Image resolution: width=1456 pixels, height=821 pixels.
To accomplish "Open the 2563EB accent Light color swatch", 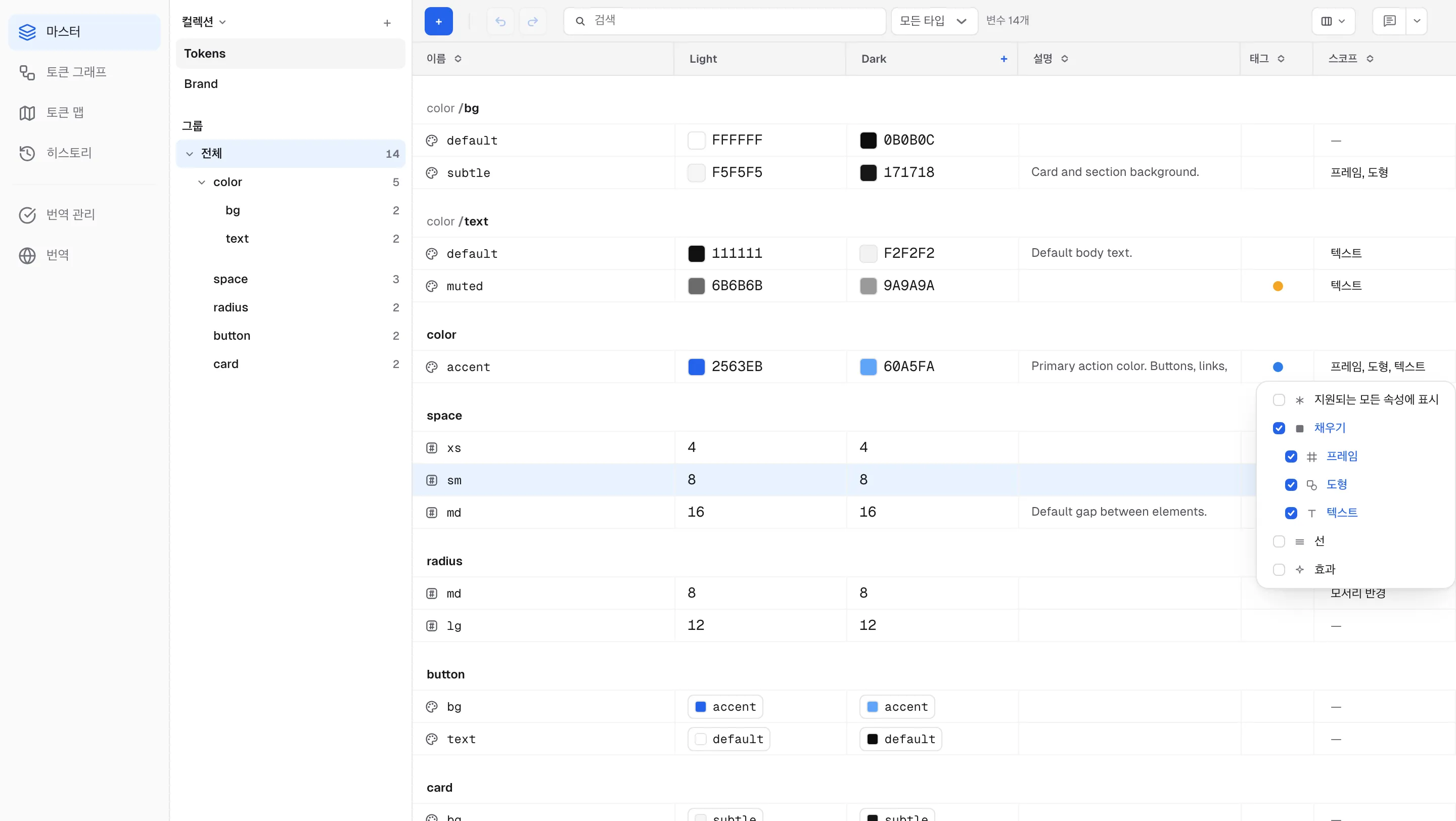I will [696, 367].
